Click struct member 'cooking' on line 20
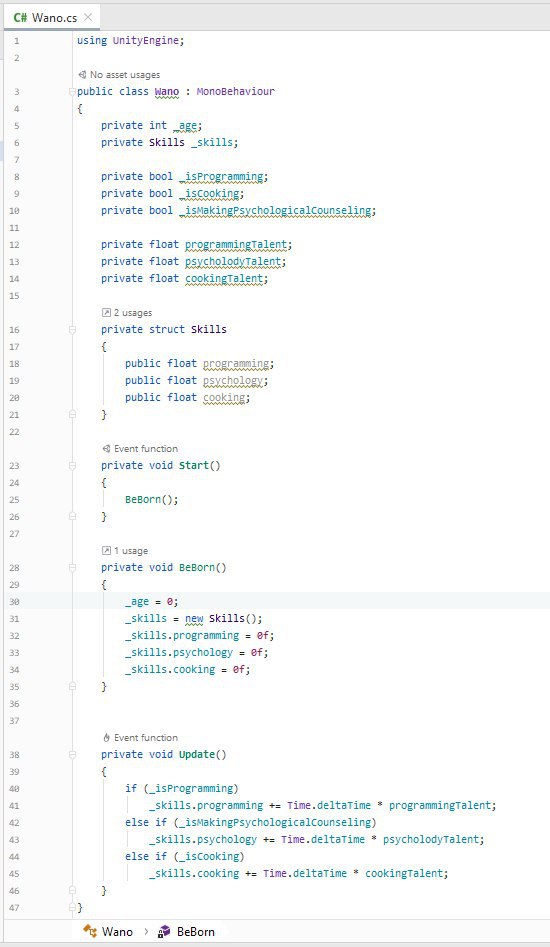Viewport: 550px width, 947px height. coord(223,397)
